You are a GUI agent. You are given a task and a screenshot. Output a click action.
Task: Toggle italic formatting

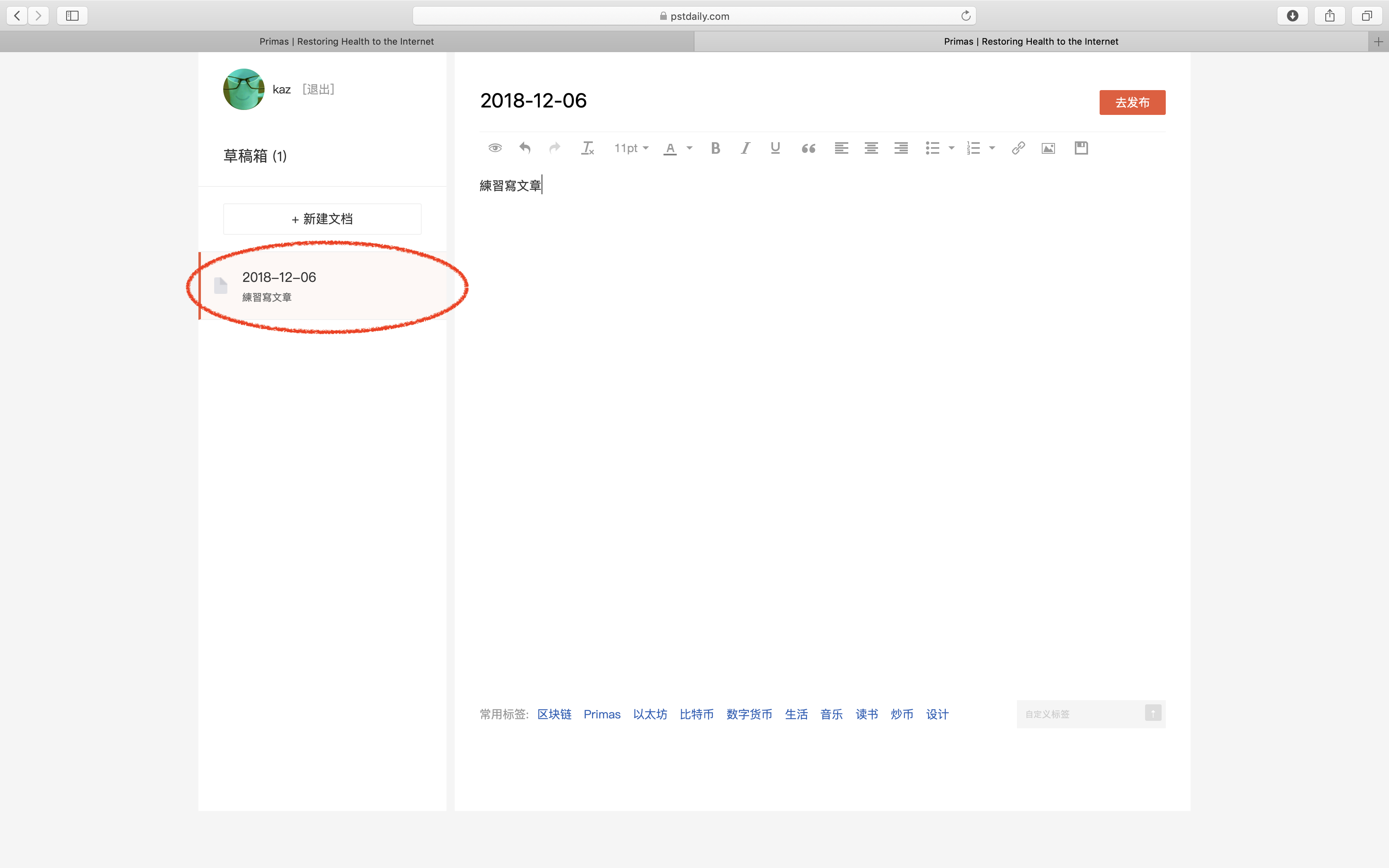pyautogui.click(x=745, y=148)
